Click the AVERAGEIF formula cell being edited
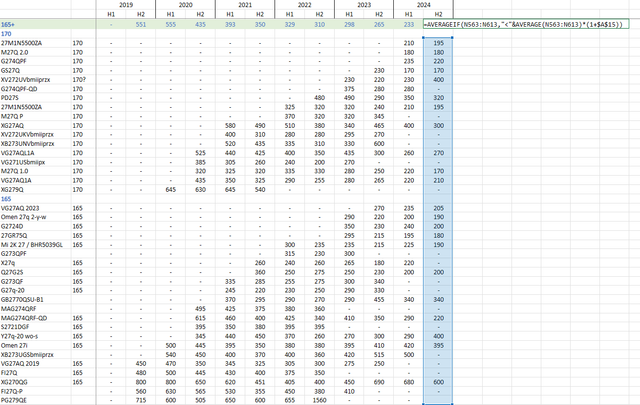The image size is (640, 405). coord(526,24)
